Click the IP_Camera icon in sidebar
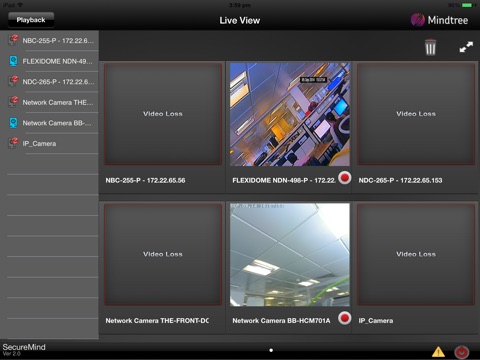 coord(13,143)
